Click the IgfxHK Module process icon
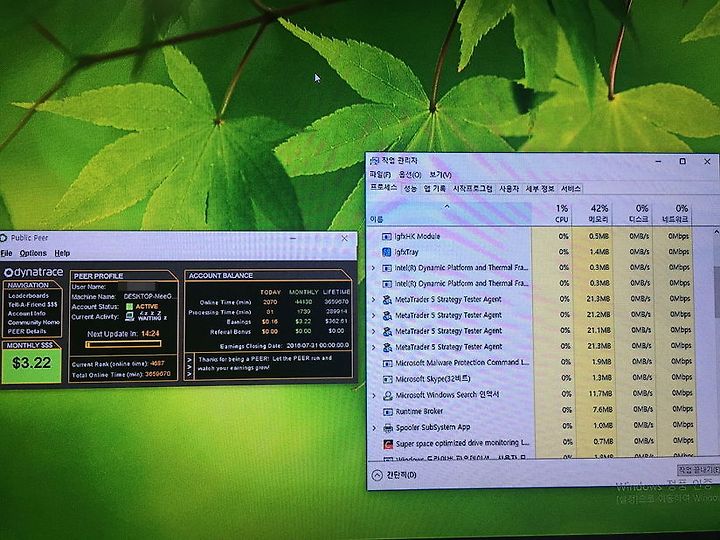 pos(387,236)
